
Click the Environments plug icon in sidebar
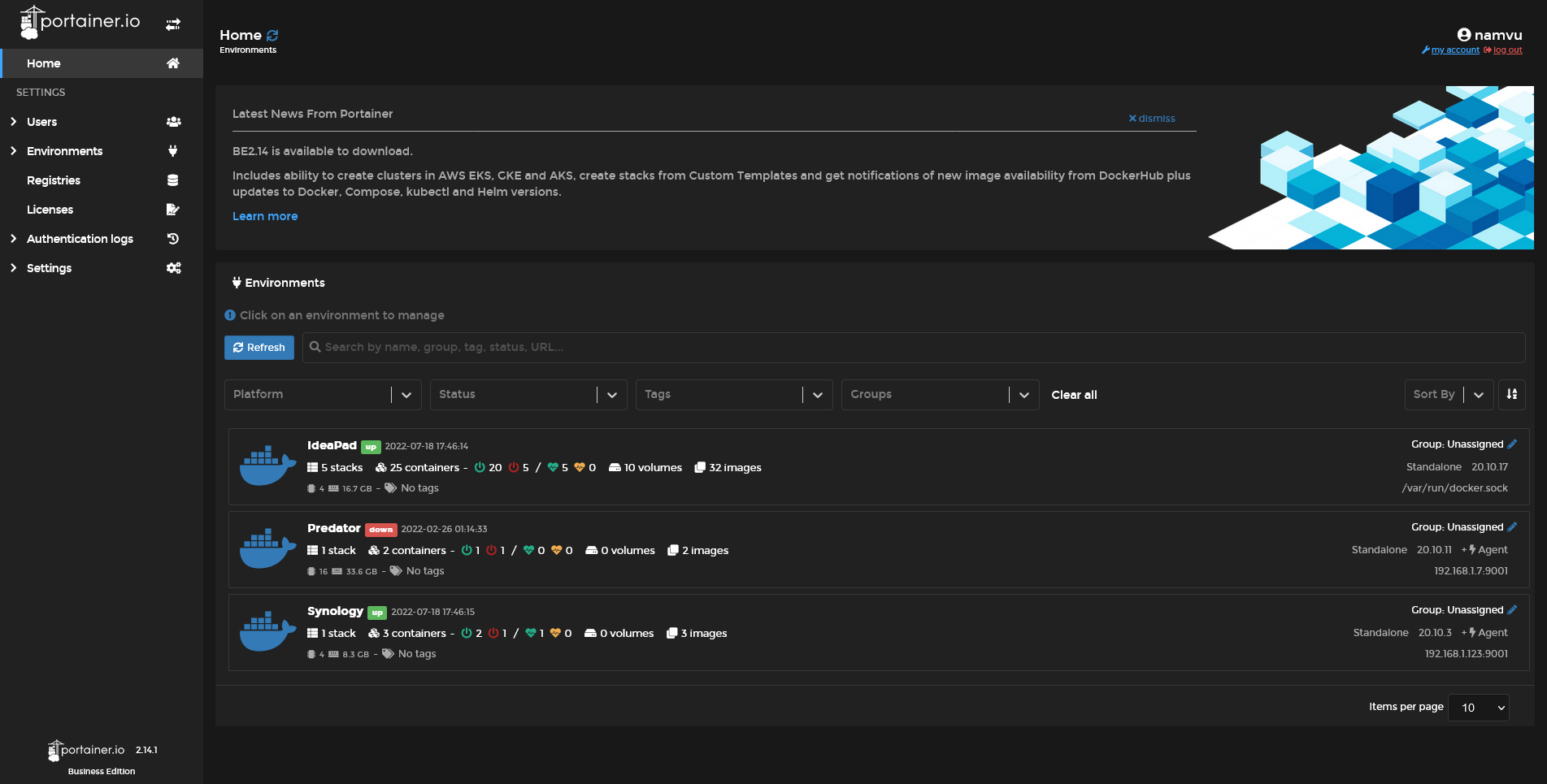click(x=173, y=151)
